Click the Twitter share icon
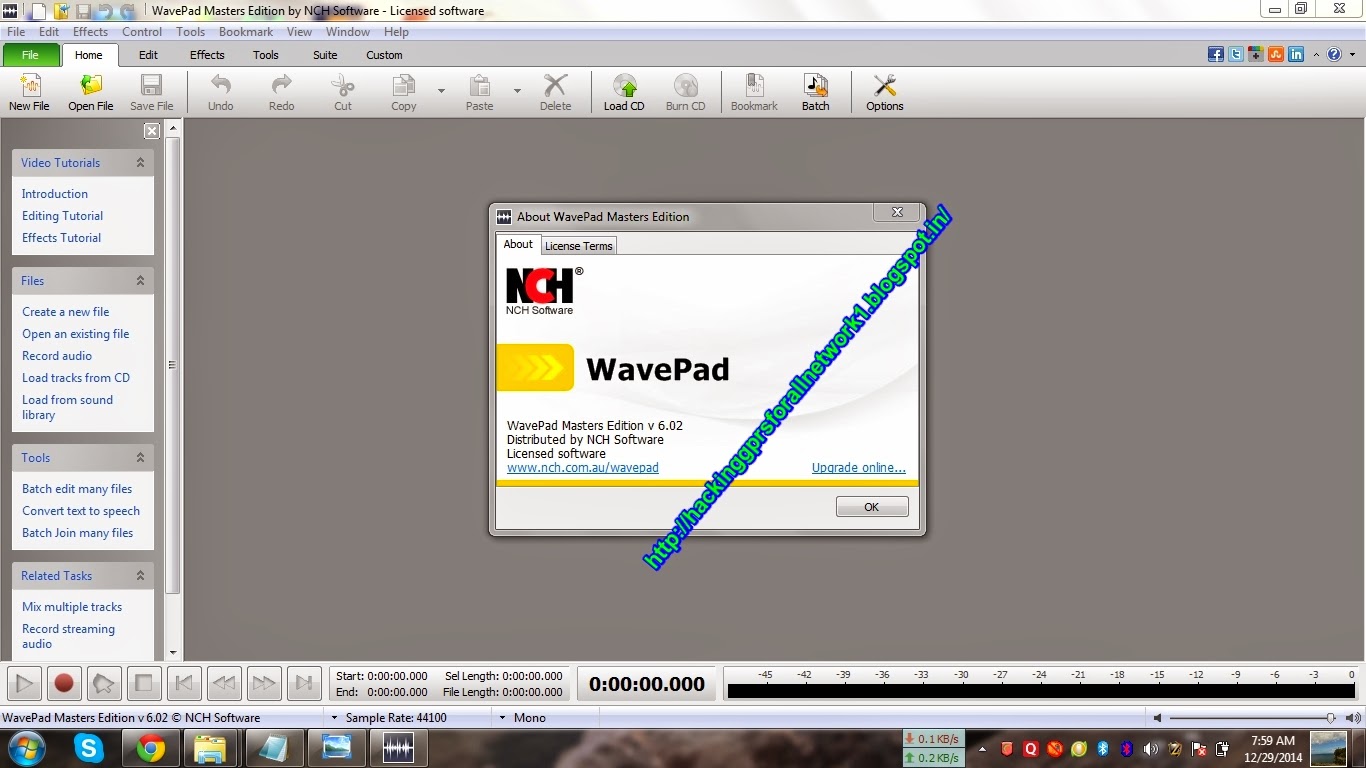This screenshot has height=768, width=1366. (x=1236, y=55)
